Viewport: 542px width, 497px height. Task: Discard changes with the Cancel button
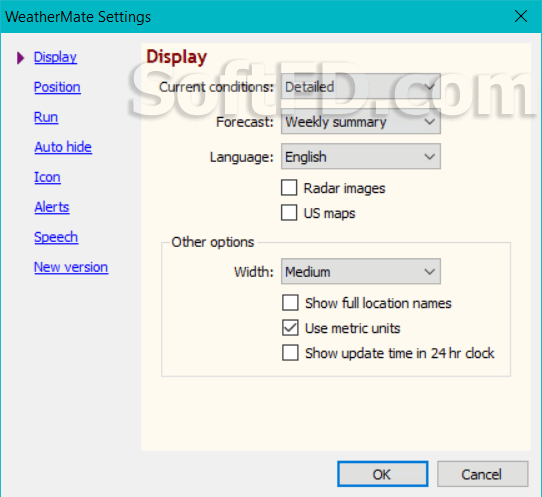(483, 474)
